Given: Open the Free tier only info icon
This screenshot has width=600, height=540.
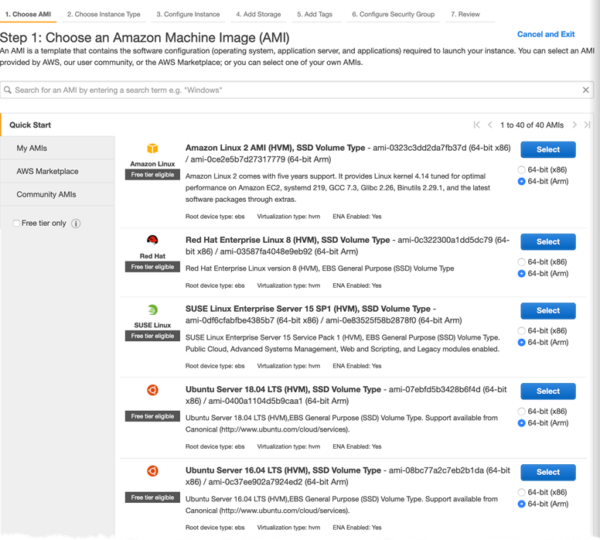Looking at the screenshot, I should point(76,224).
